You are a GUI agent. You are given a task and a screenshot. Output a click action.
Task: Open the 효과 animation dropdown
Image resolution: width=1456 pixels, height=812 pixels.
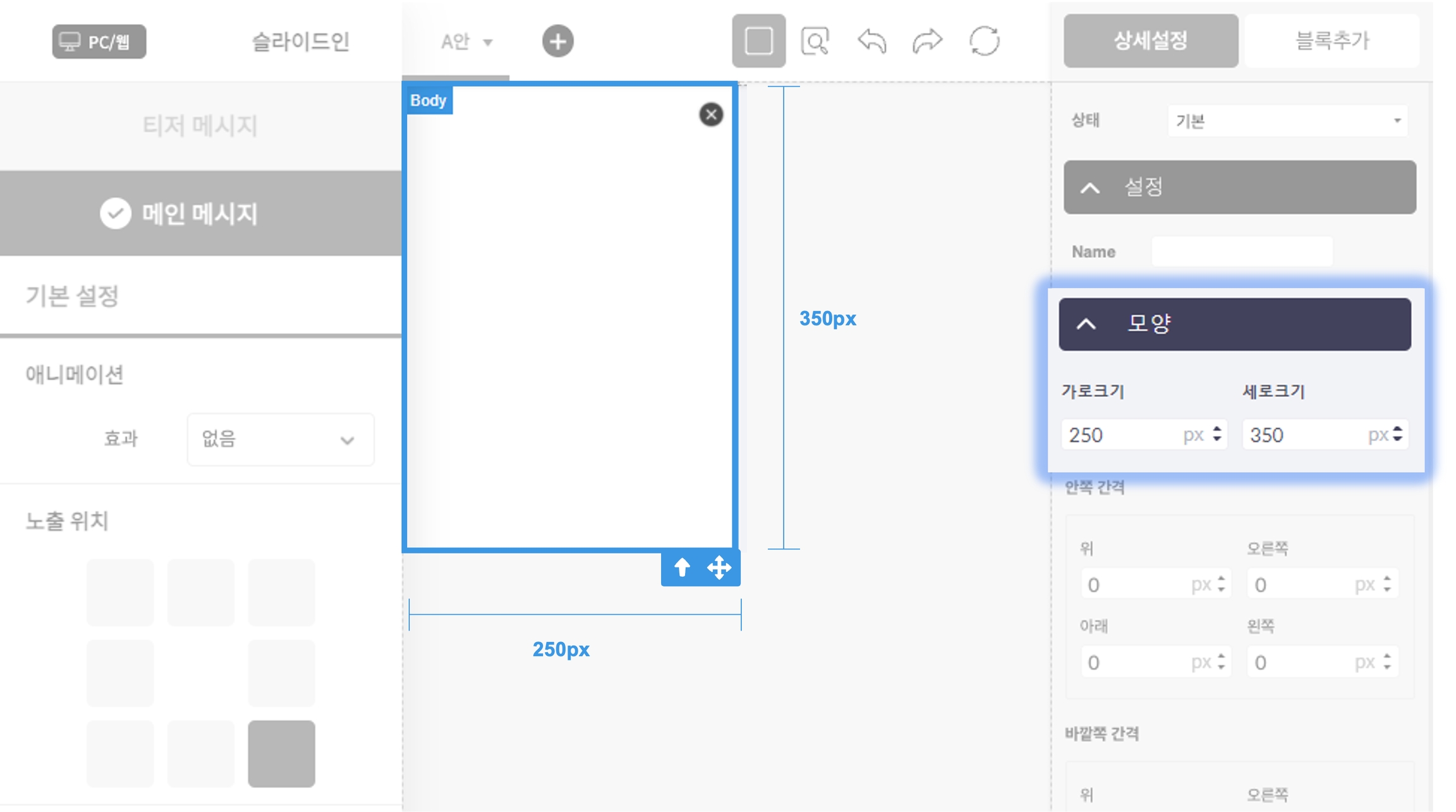[280, 439]
